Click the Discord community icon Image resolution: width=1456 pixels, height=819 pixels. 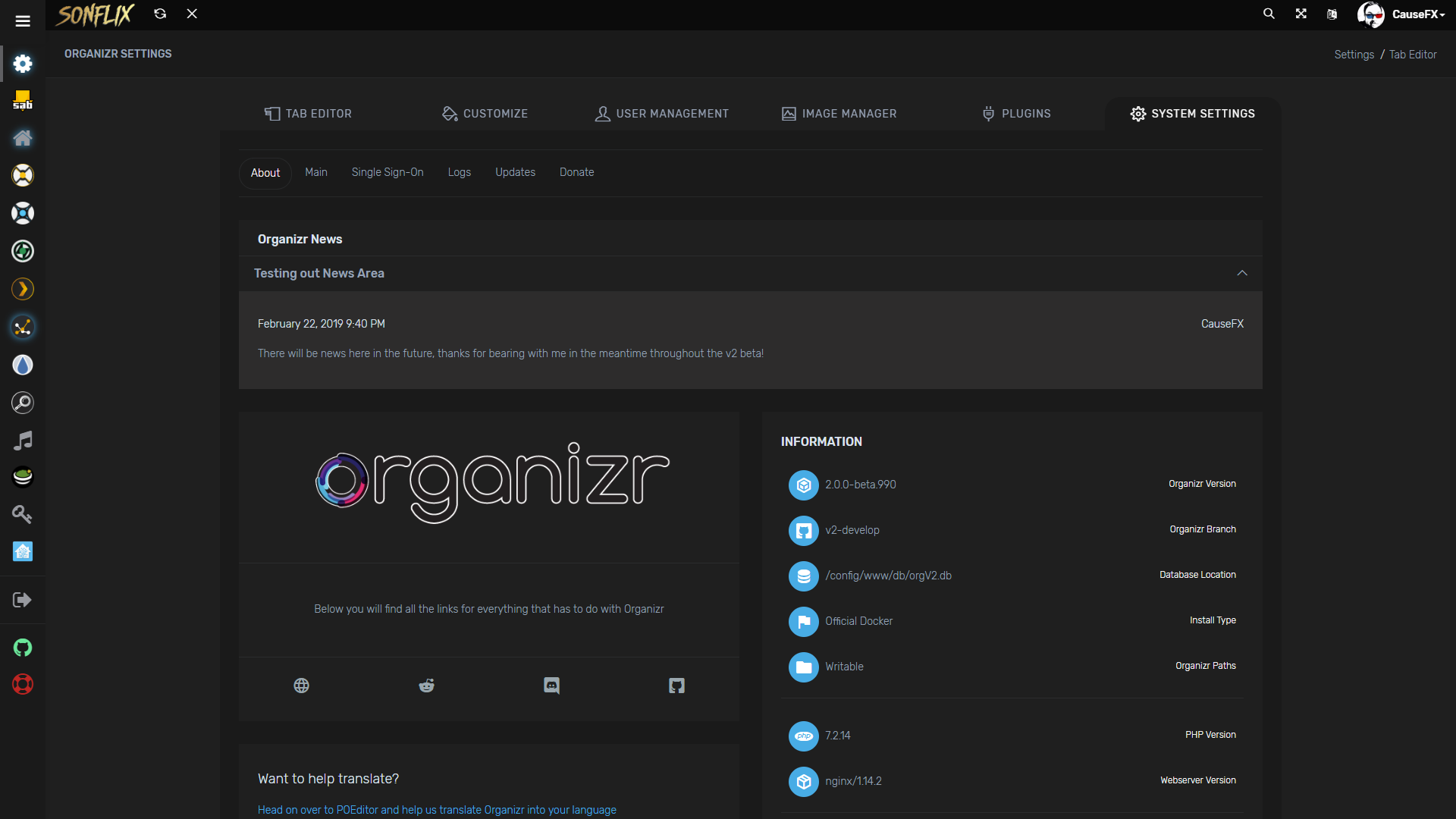click(551, 685)
